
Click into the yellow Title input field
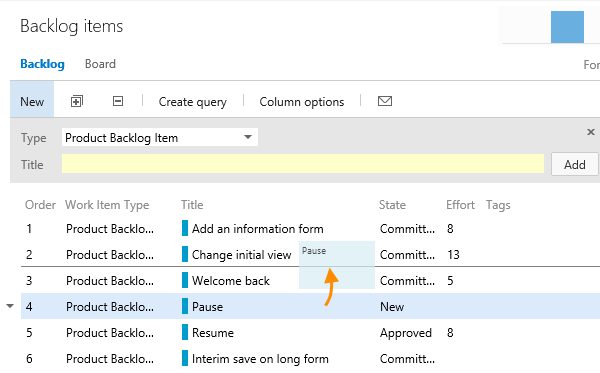pos(303,164)
